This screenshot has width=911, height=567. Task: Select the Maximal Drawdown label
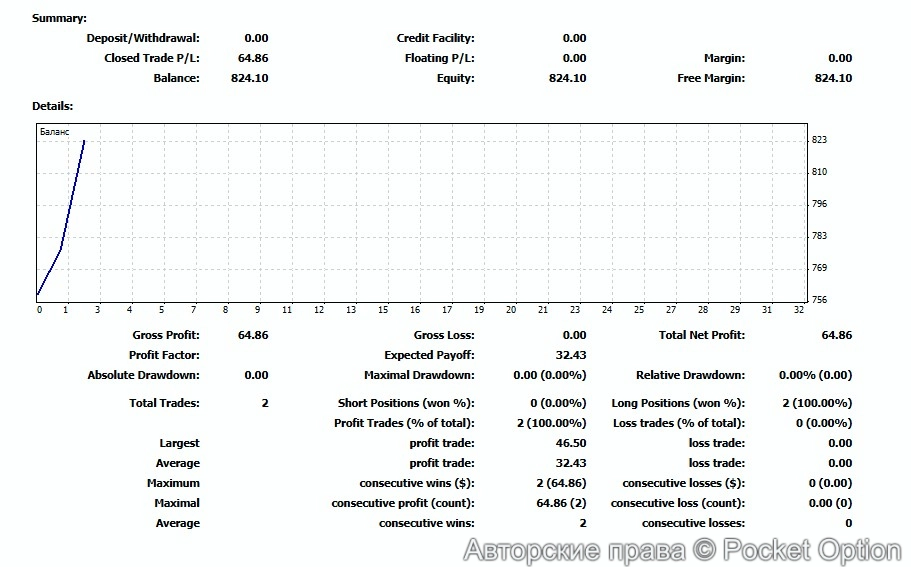419,375
